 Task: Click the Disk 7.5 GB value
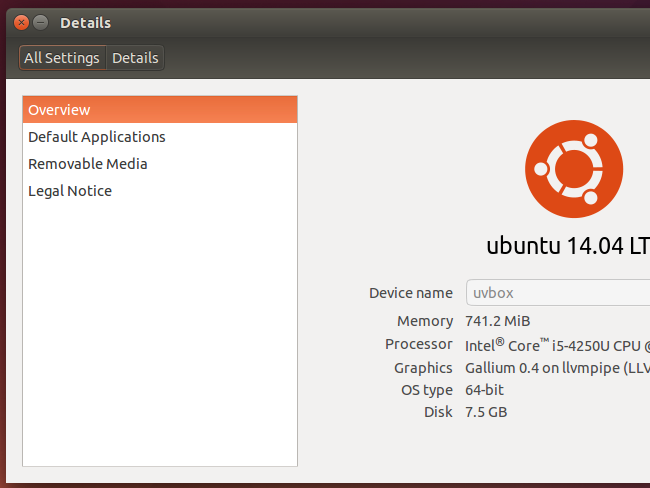[486, 412]
